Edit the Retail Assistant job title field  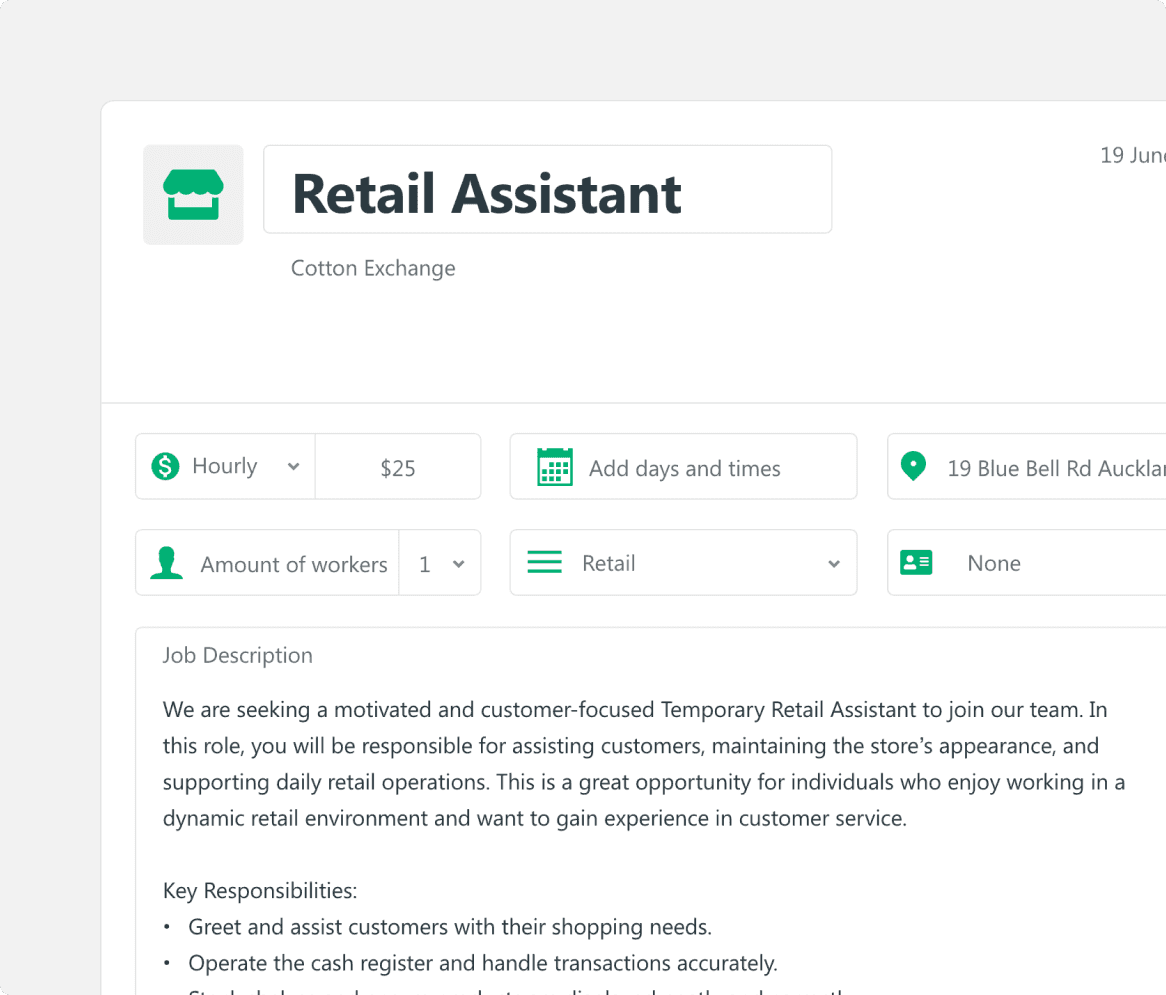(547, 190)
